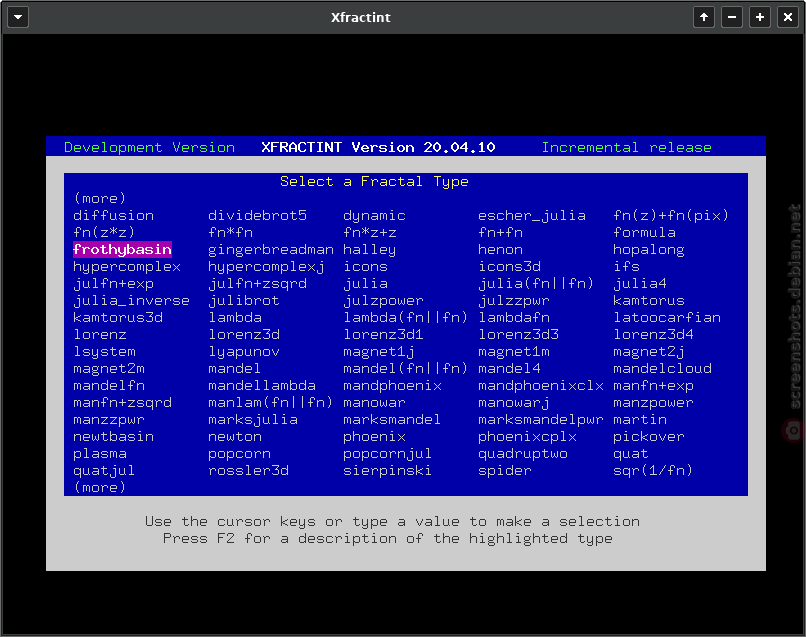Choose quadruptwo from the list
Viewport: 806px width, 637px height.
pos(523,453)
